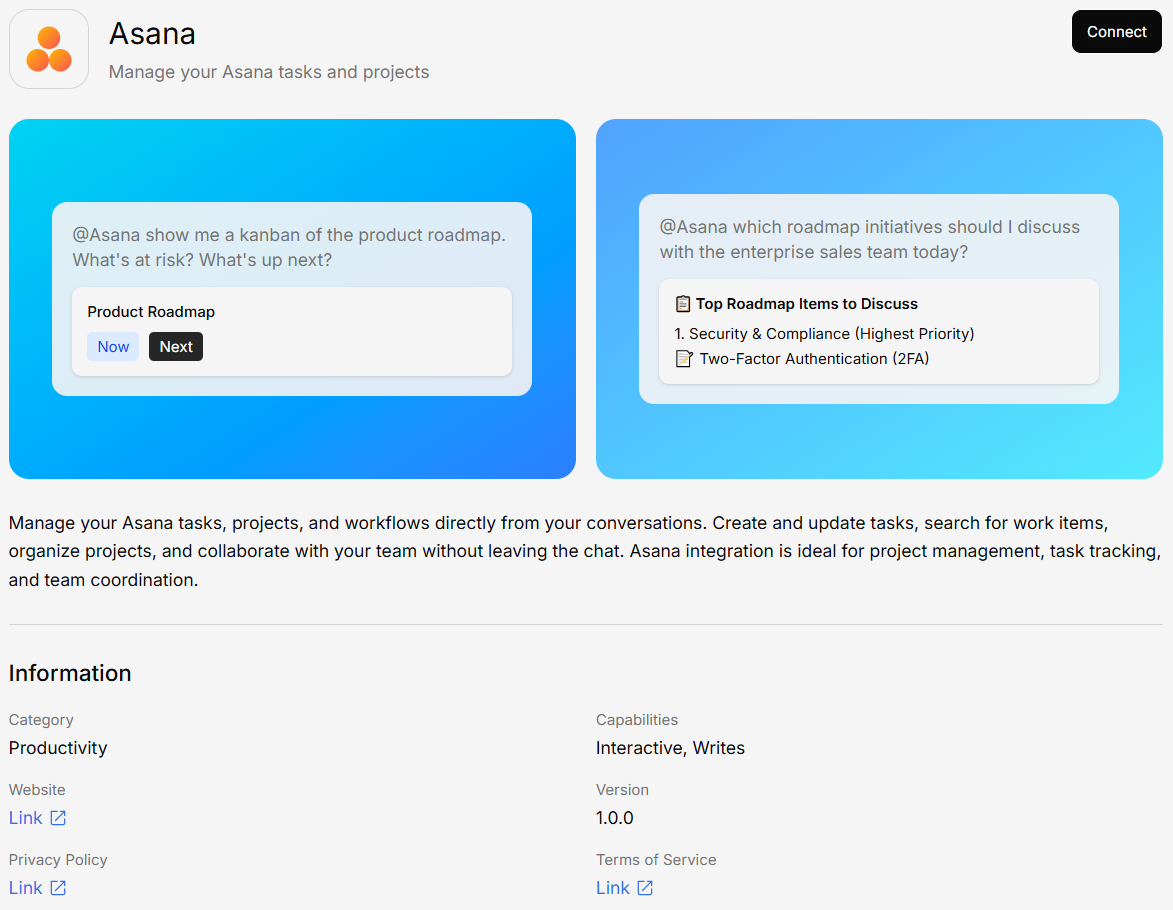Viewport: 1173px width, 910px height.
Task: Open the Terms of Service link
Action: click(x=613, y=888)
